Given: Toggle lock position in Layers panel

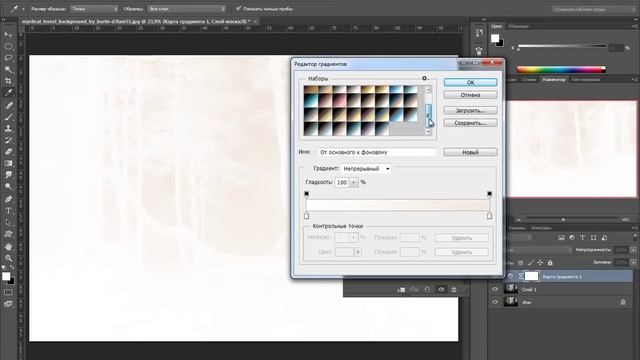Looking at the screenshot, I should coord(540,263).
